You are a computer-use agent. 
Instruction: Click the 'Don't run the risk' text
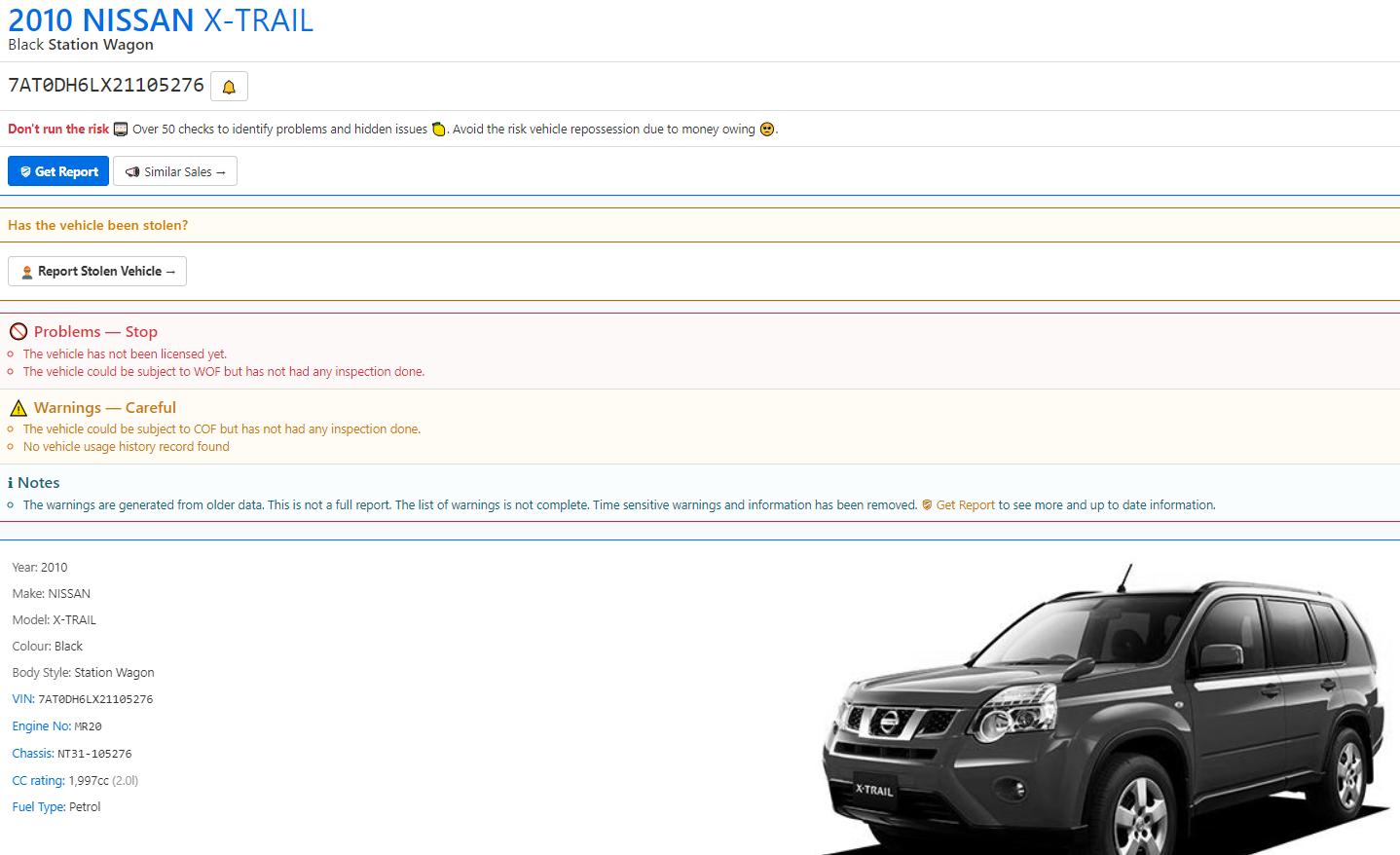(x=58, y=130)
